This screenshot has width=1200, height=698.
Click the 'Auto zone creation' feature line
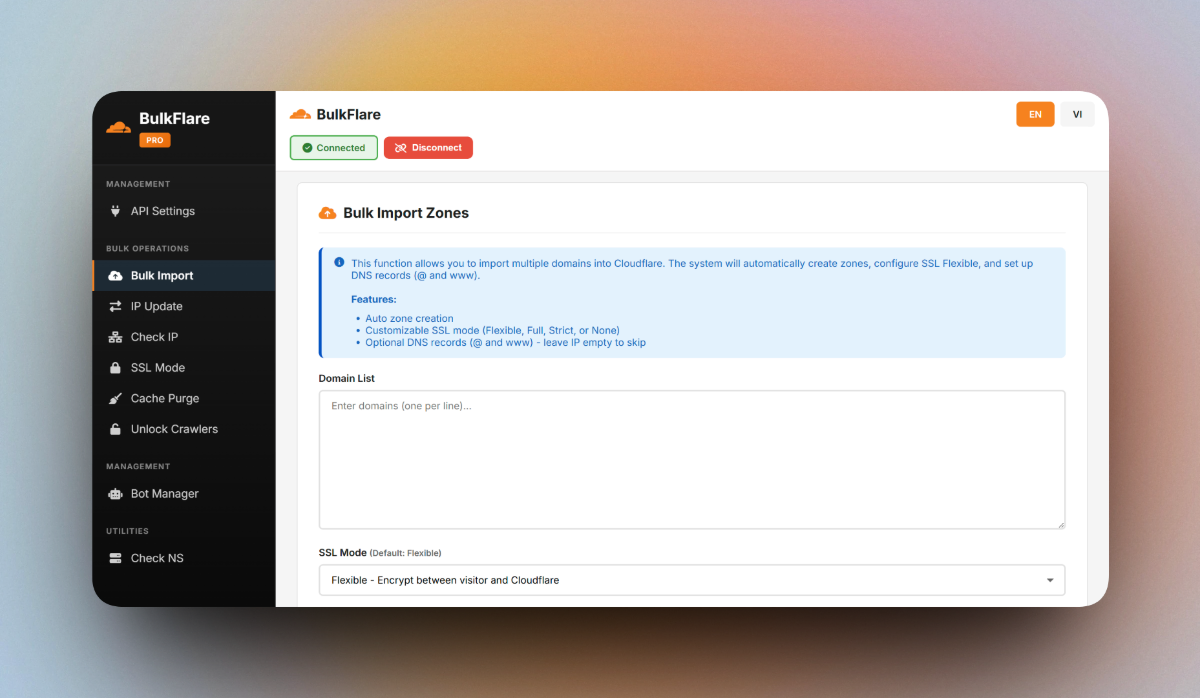(x=409, y=319)
